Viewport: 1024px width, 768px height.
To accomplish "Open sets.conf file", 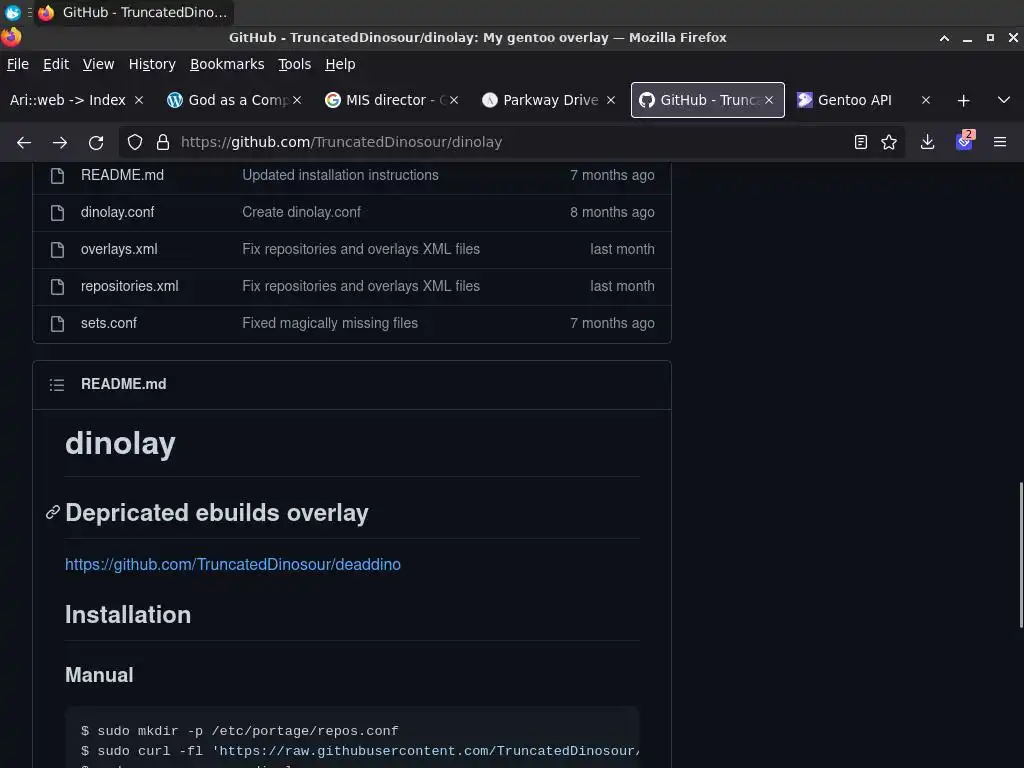I will 109,323.
